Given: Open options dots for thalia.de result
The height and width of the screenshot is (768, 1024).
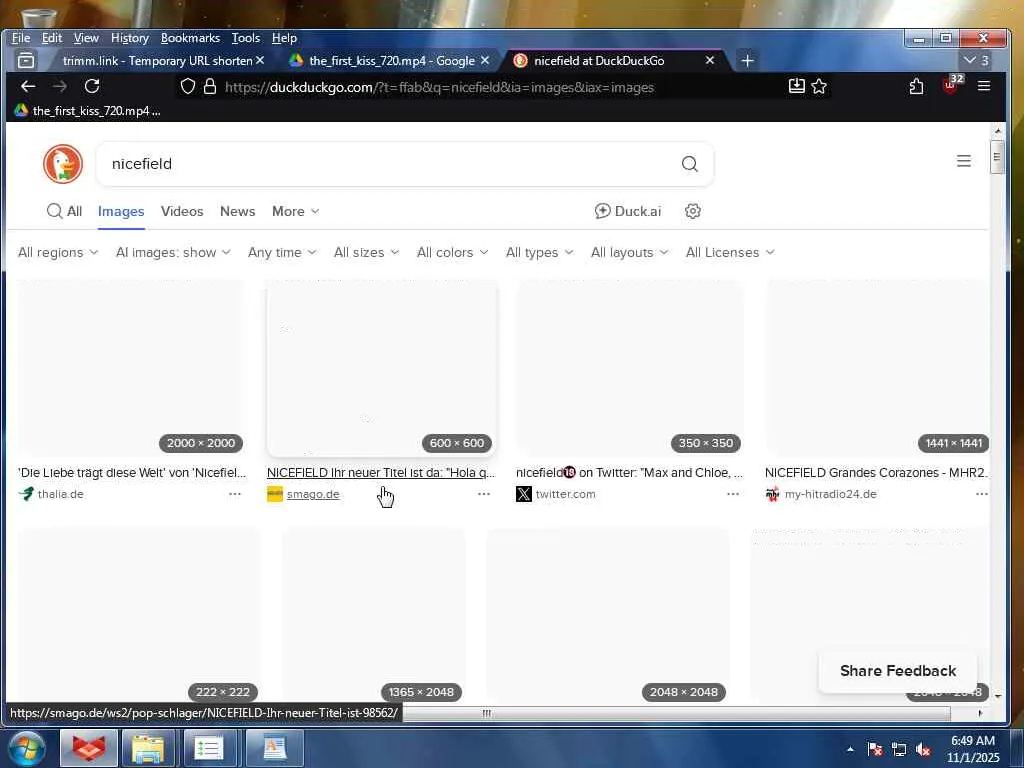Looking at the screenshot, I should click(x=234, y=494).
